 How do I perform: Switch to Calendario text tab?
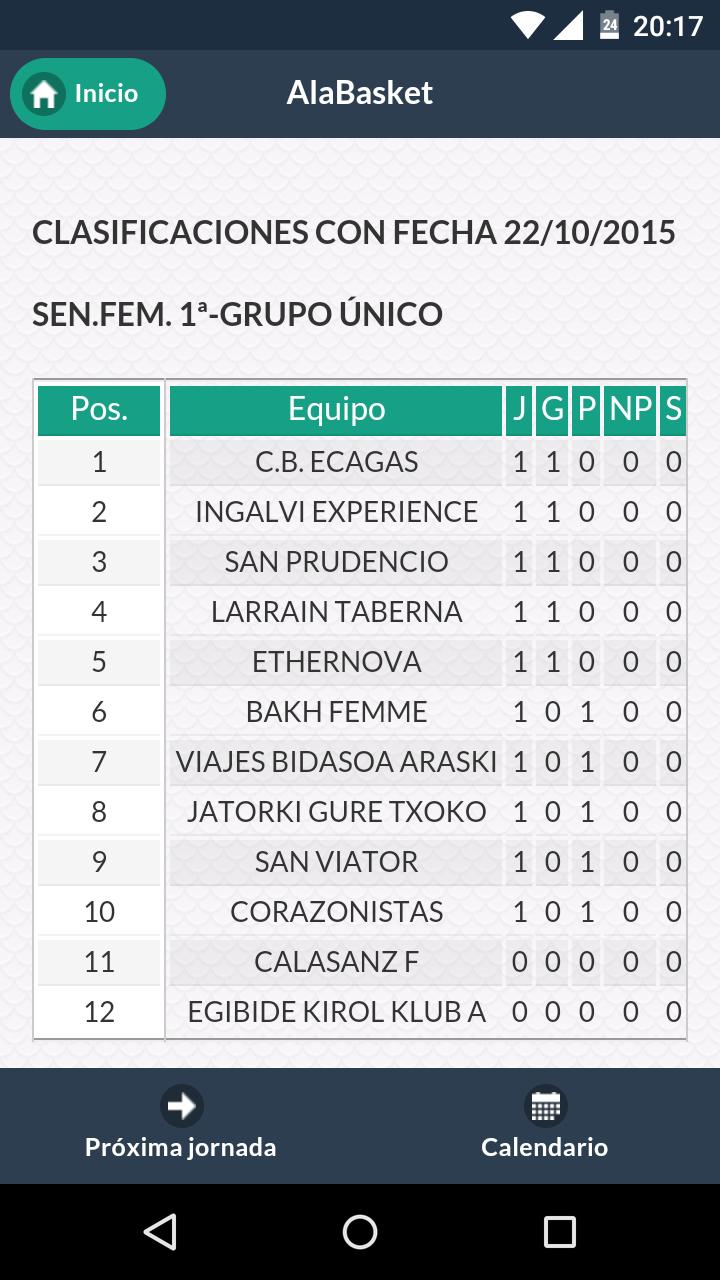545,1147
